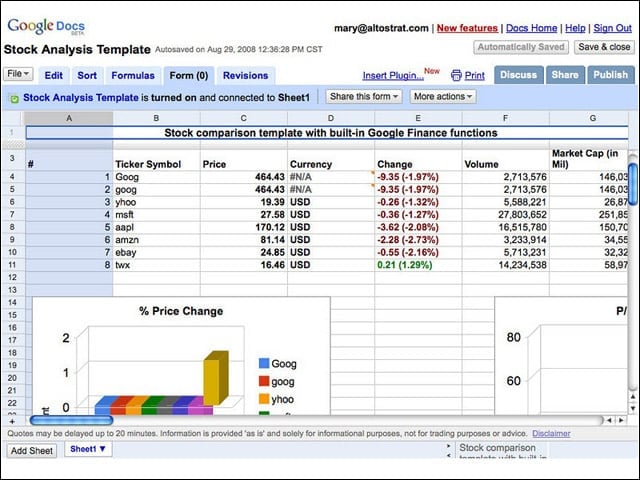Click the green change cell 0.21 (1.29%)
640x480 pixels.
418,265
